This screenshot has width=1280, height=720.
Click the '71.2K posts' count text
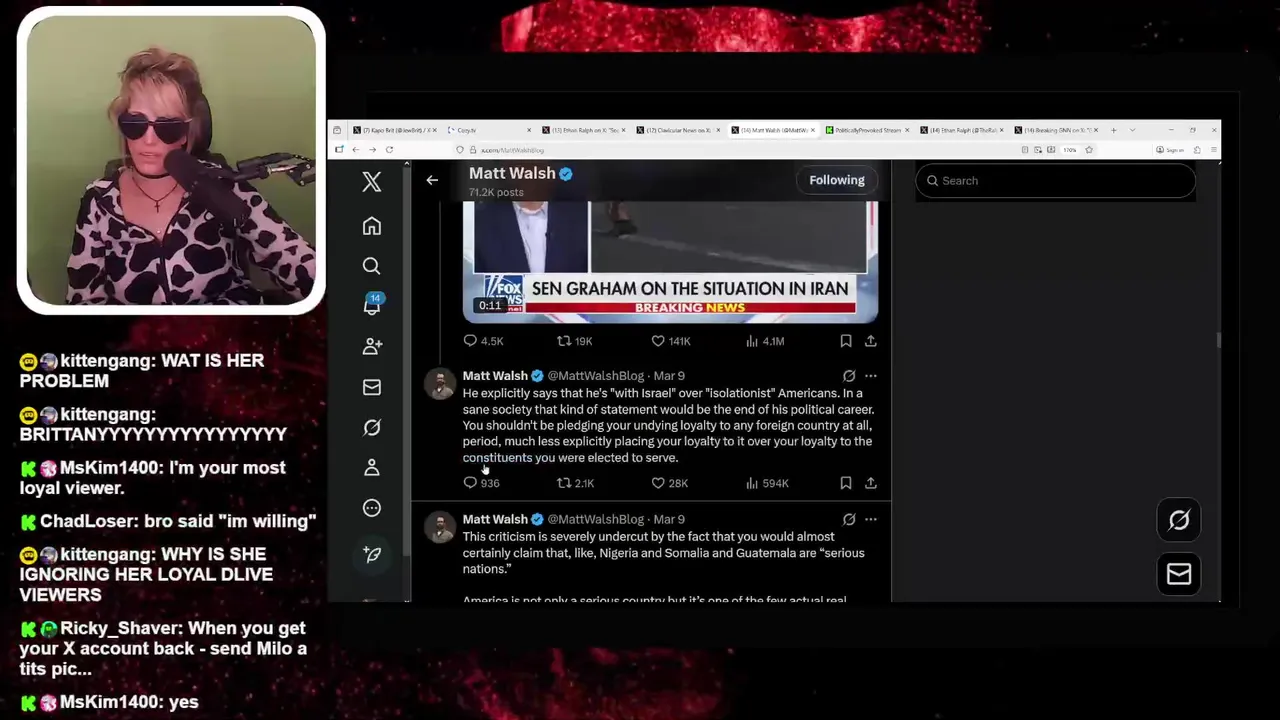click(x=496, y=192)
